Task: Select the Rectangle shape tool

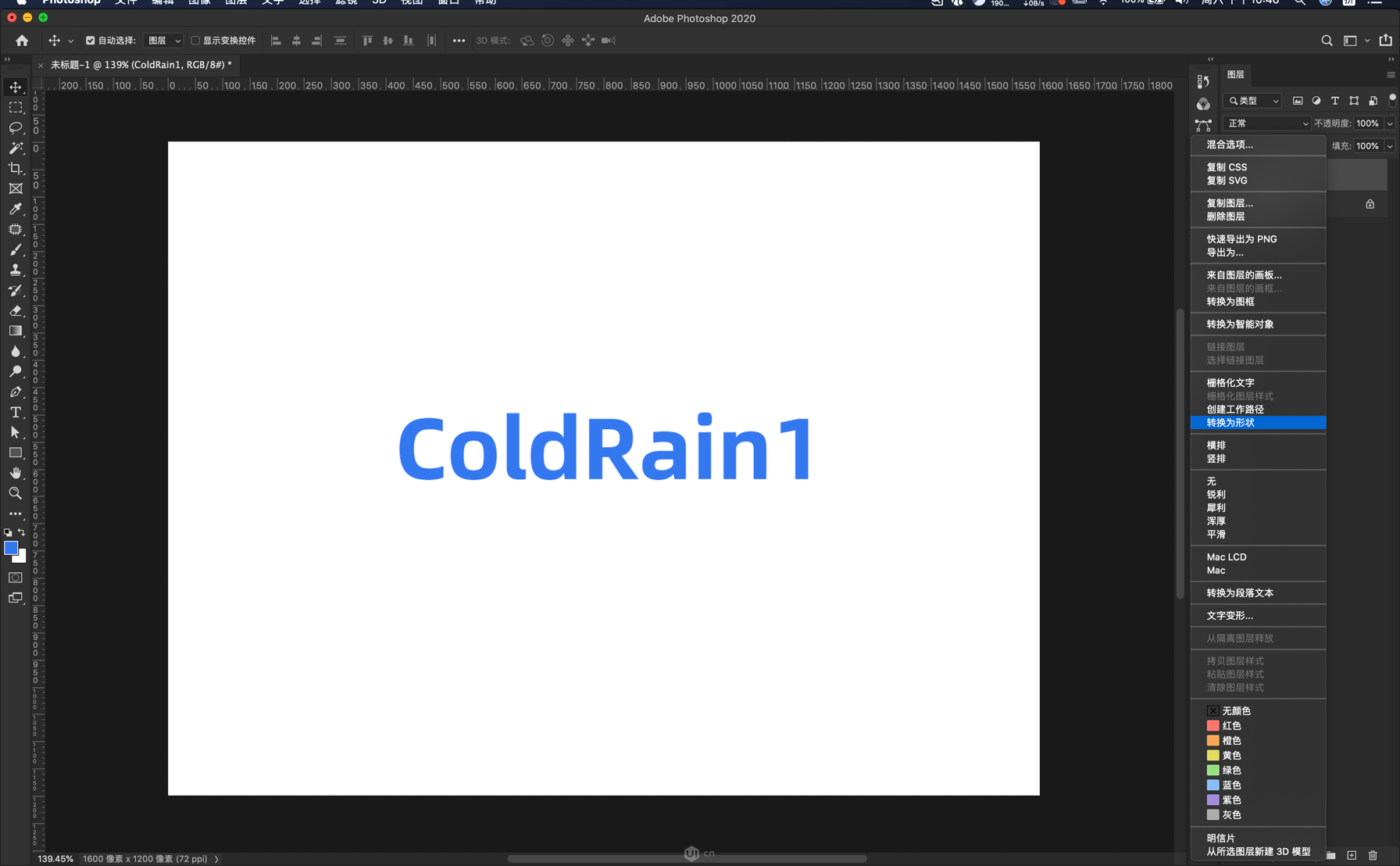Action: click(16, 453)
